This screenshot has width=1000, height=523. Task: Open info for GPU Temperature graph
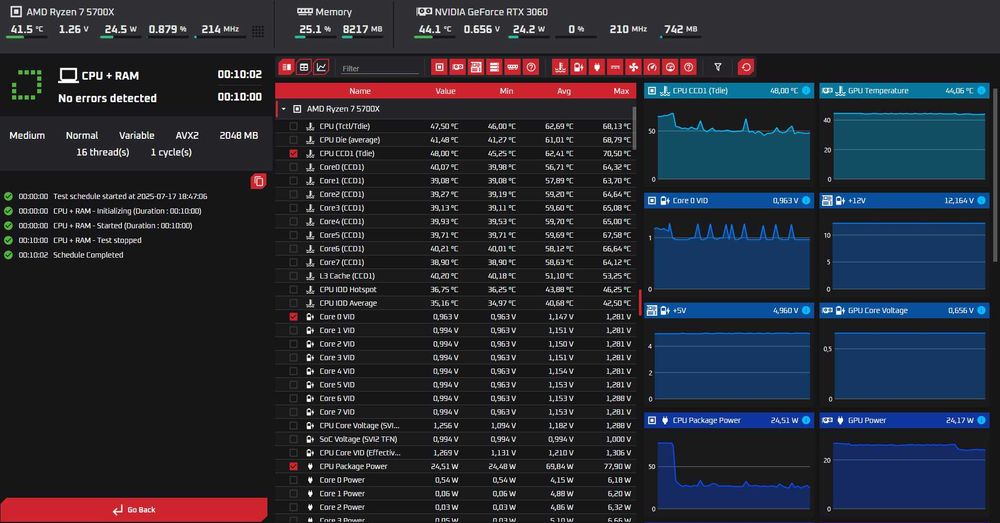982,91
